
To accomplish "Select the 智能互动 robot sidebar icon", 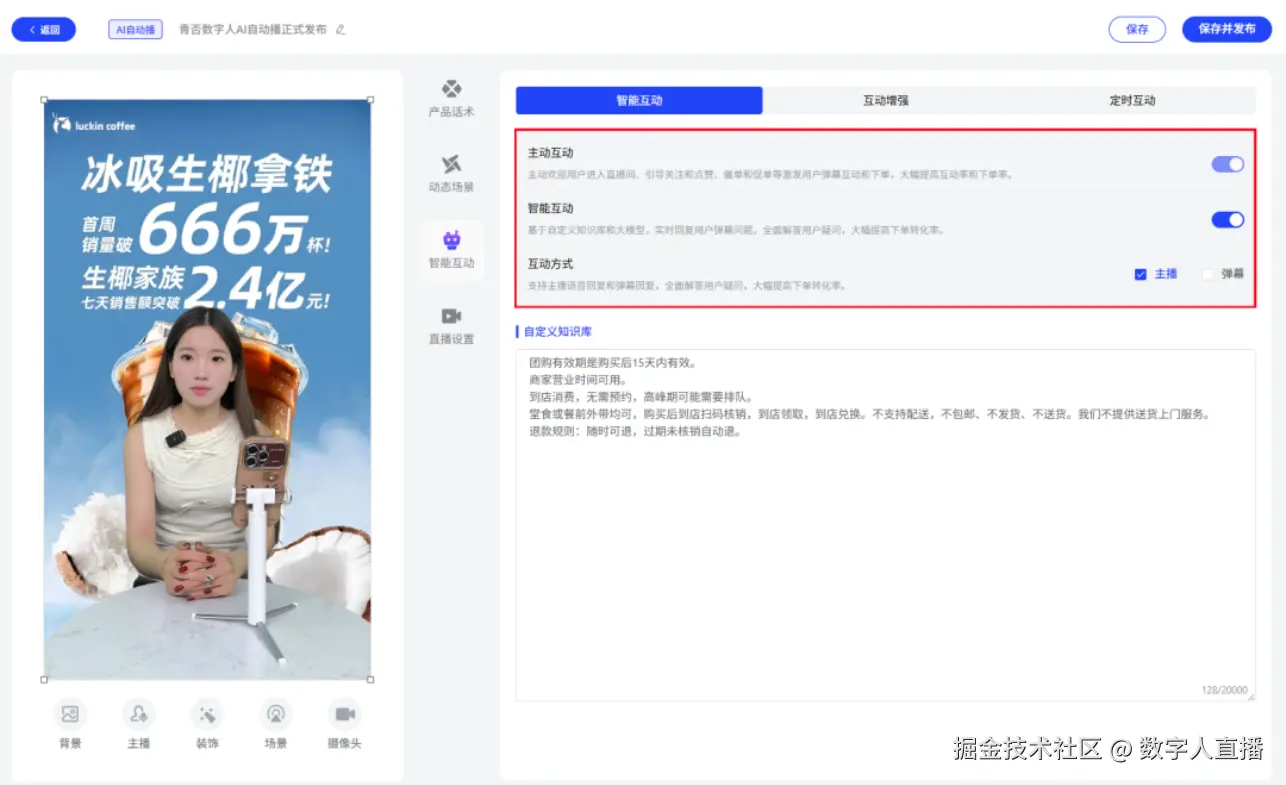I will click(x=451, y=249).
